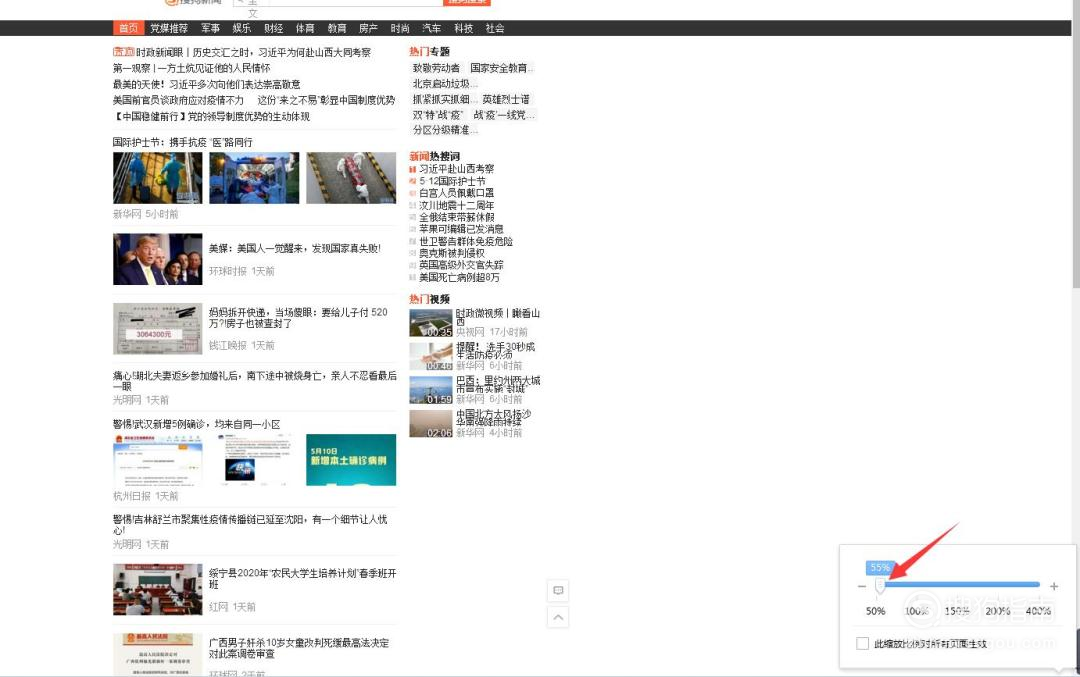This screenshot has height=677, width=1080.
Task: Open hot search 白宫人员佩戴口罩
Action: point(456,193)
